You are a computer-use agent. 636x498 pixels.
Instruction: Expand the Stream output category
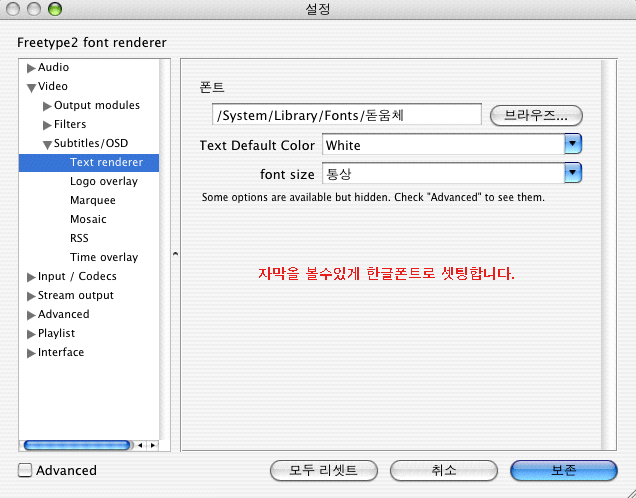(31, 296)
